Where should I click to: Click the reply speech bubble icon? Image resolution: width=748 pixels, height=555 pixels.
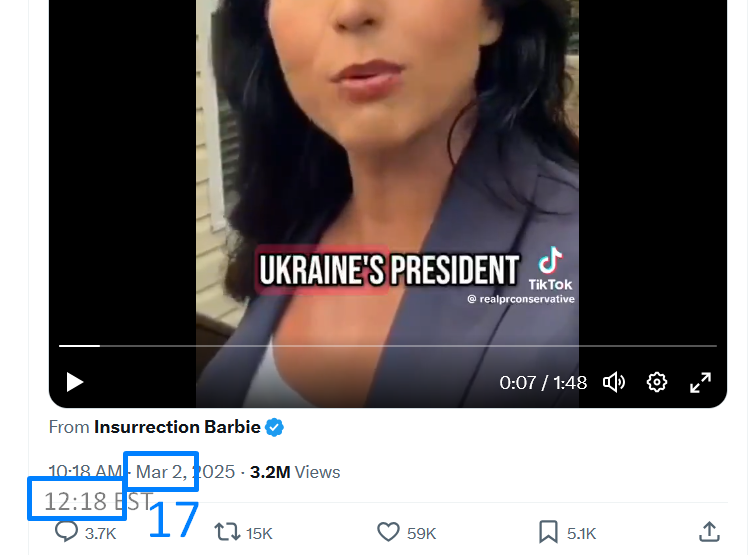tap(66, 532)
